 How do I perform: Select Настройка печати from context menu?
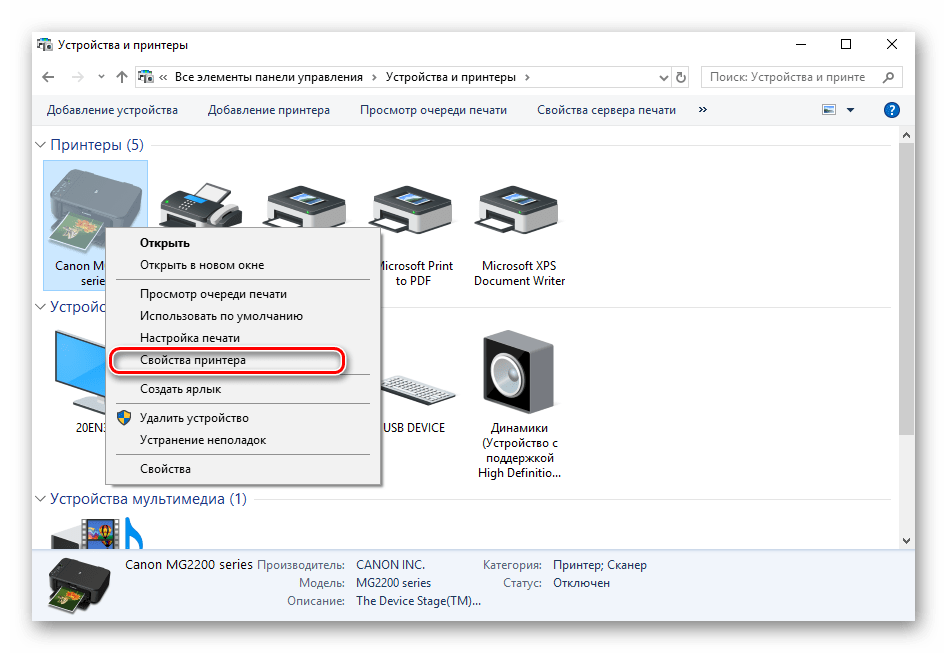(190, 338)
